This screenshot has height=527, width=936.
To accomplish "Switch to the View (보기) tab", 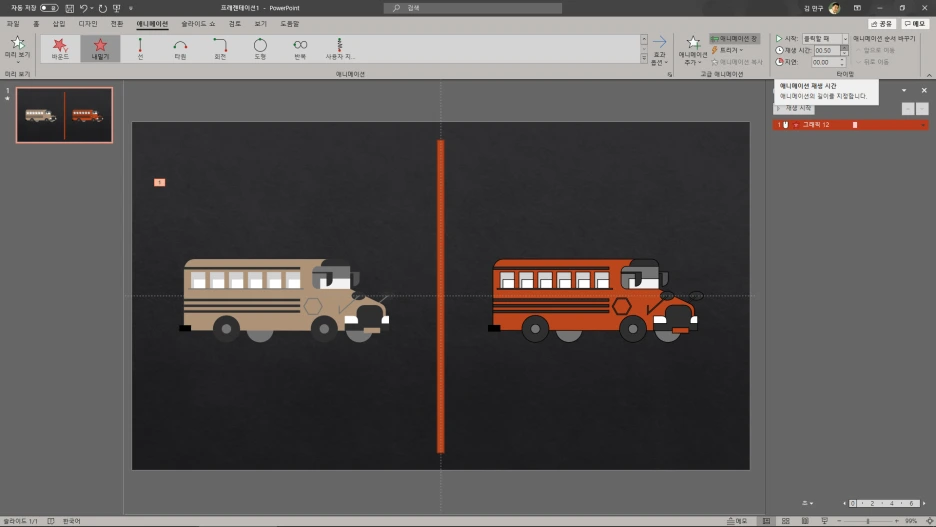I will pos(261,24).
